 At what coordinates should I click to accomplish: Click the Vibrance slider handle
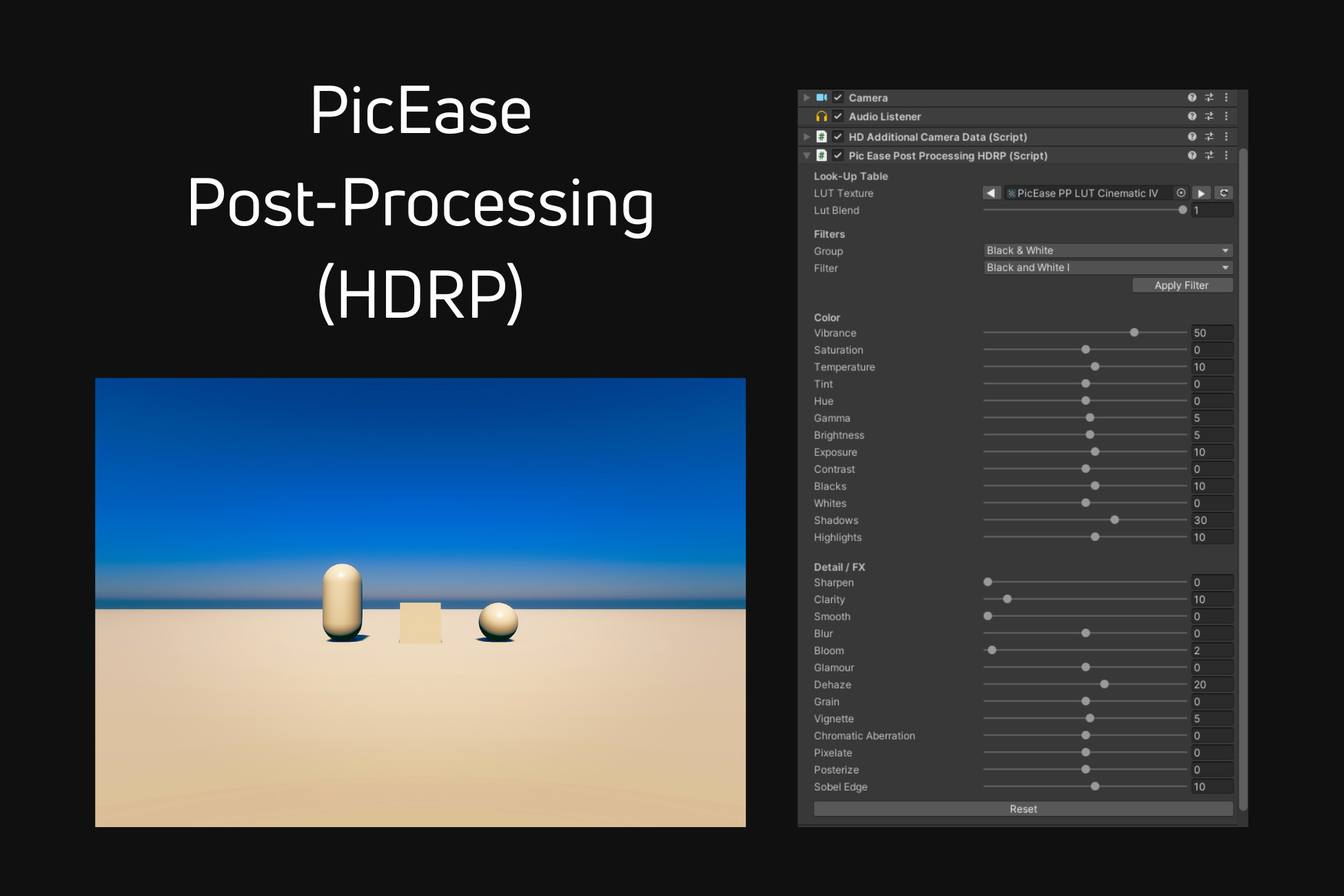pos(1134,333)
